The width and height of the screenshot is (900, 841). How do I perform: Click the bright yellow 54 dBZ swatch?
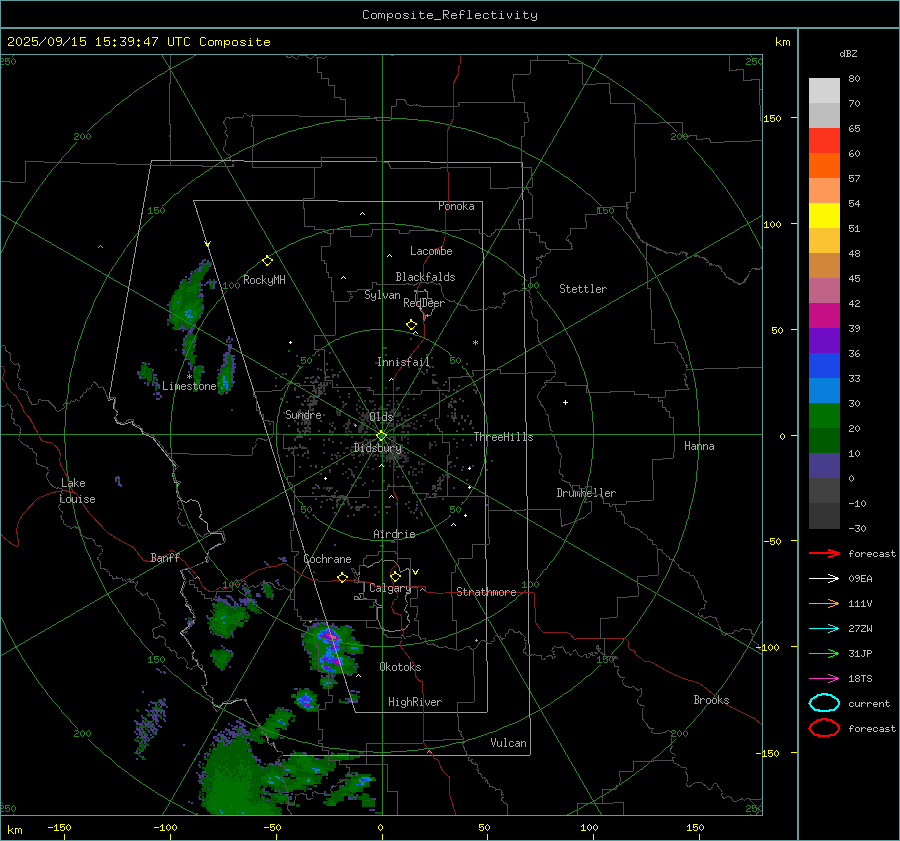(824, 215)
